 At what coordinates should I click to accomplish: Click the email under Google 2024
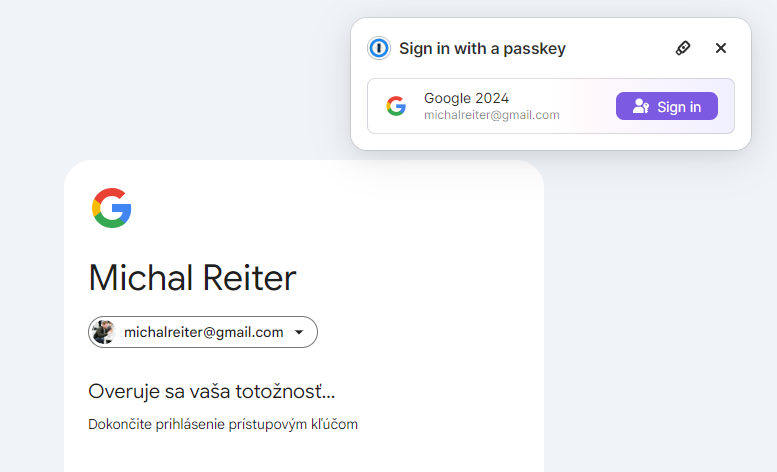(491, 115)
